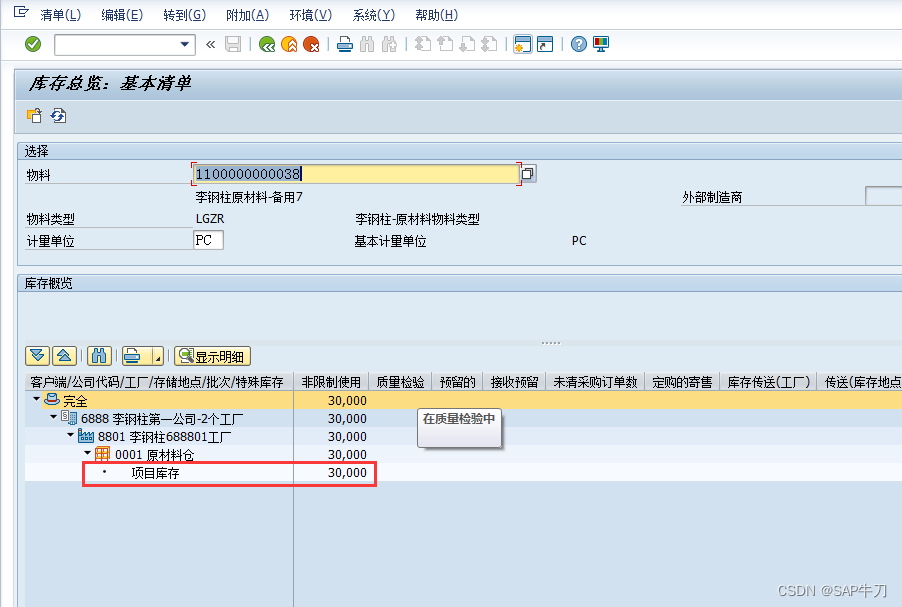Click the search help button beside 物料 field
Image resolution: width=902 pixels, height=607 pixels.
coord(528,173)
